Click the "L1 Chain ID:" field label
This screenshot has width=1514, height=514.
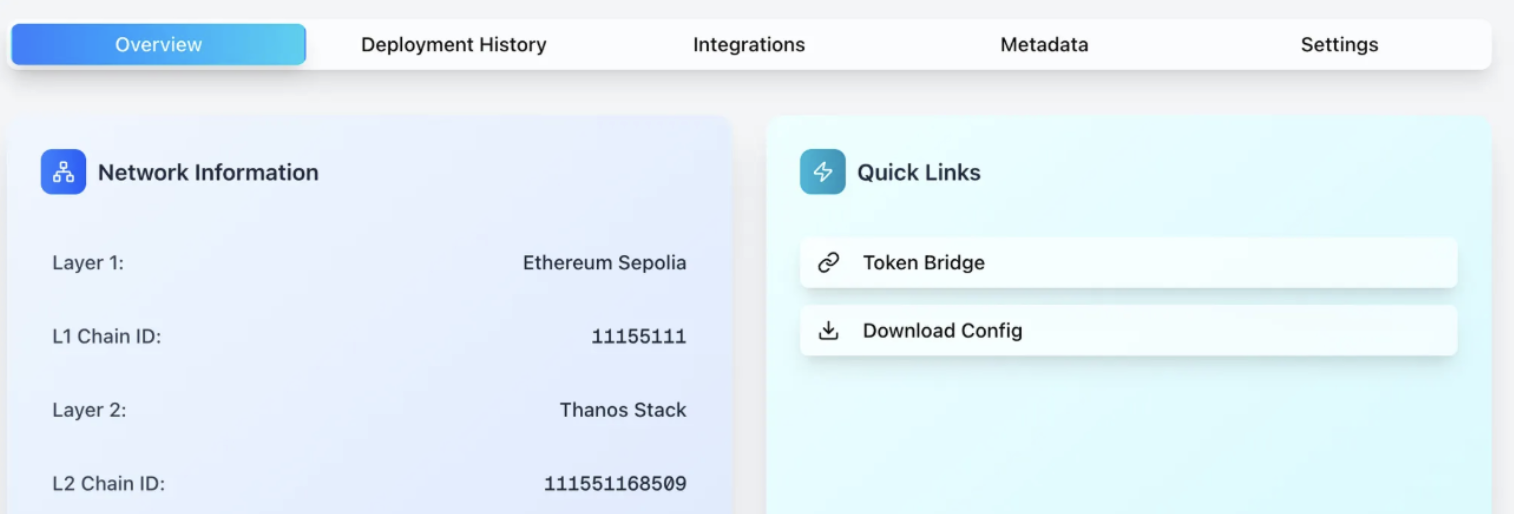point(106,337)
